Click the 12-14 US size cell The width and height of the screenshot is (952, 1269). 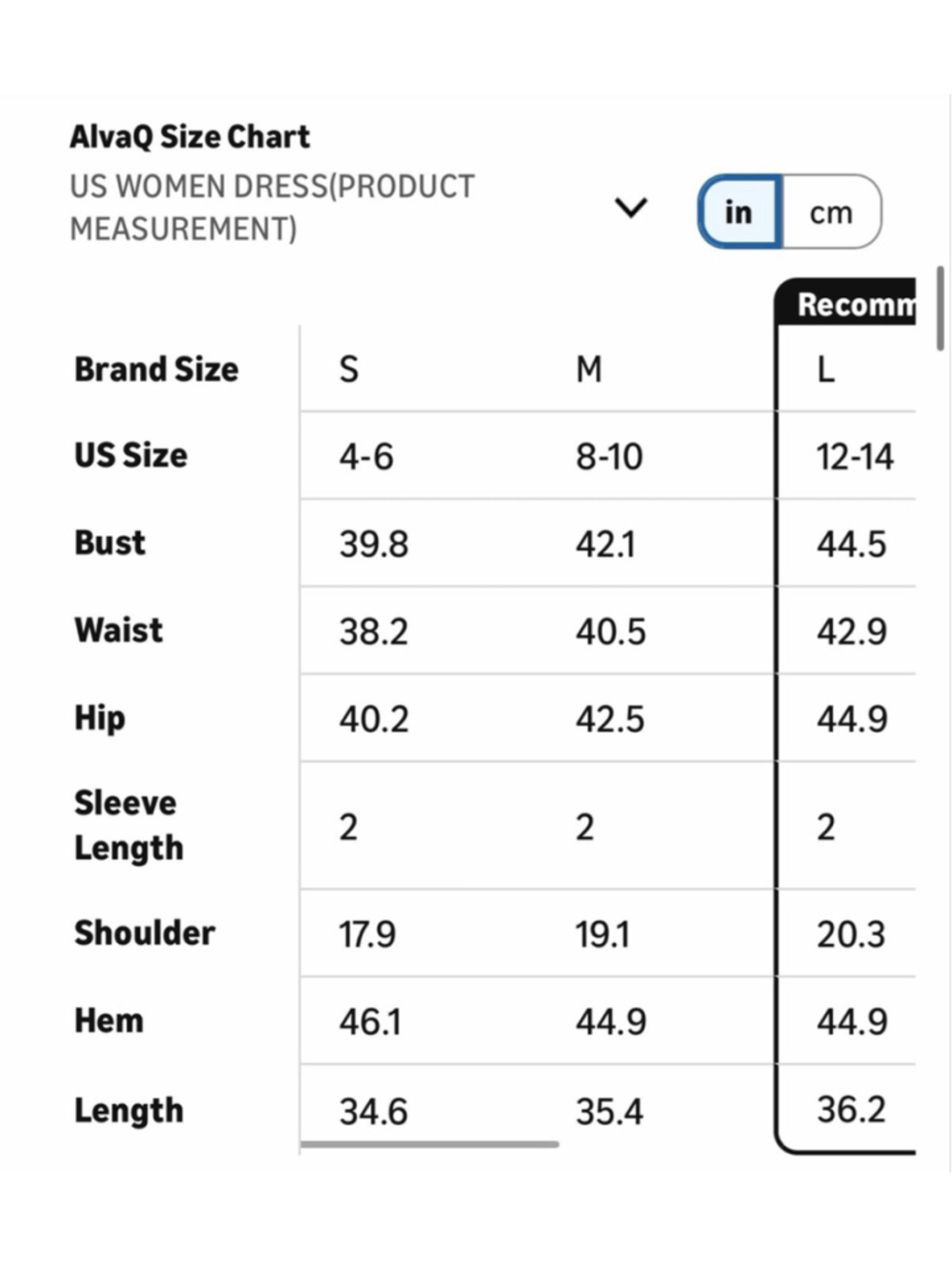click(855, 457)
